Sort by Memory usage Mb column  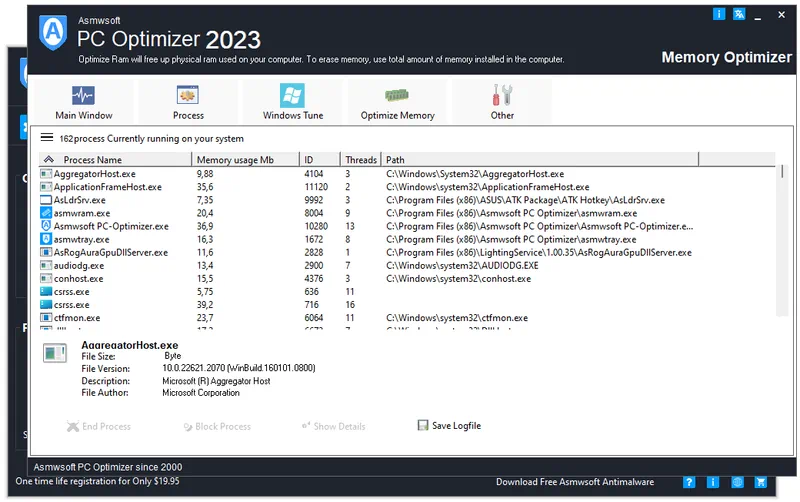pyautogui.click(x=245, y=160)
